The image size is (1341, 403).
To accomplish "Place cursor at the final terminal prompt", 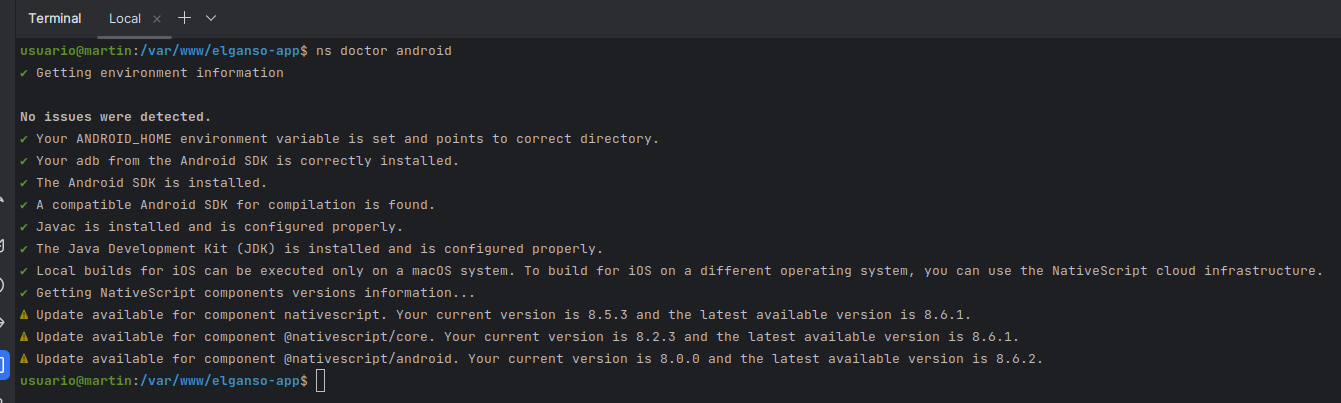I will tap(320, 380).
